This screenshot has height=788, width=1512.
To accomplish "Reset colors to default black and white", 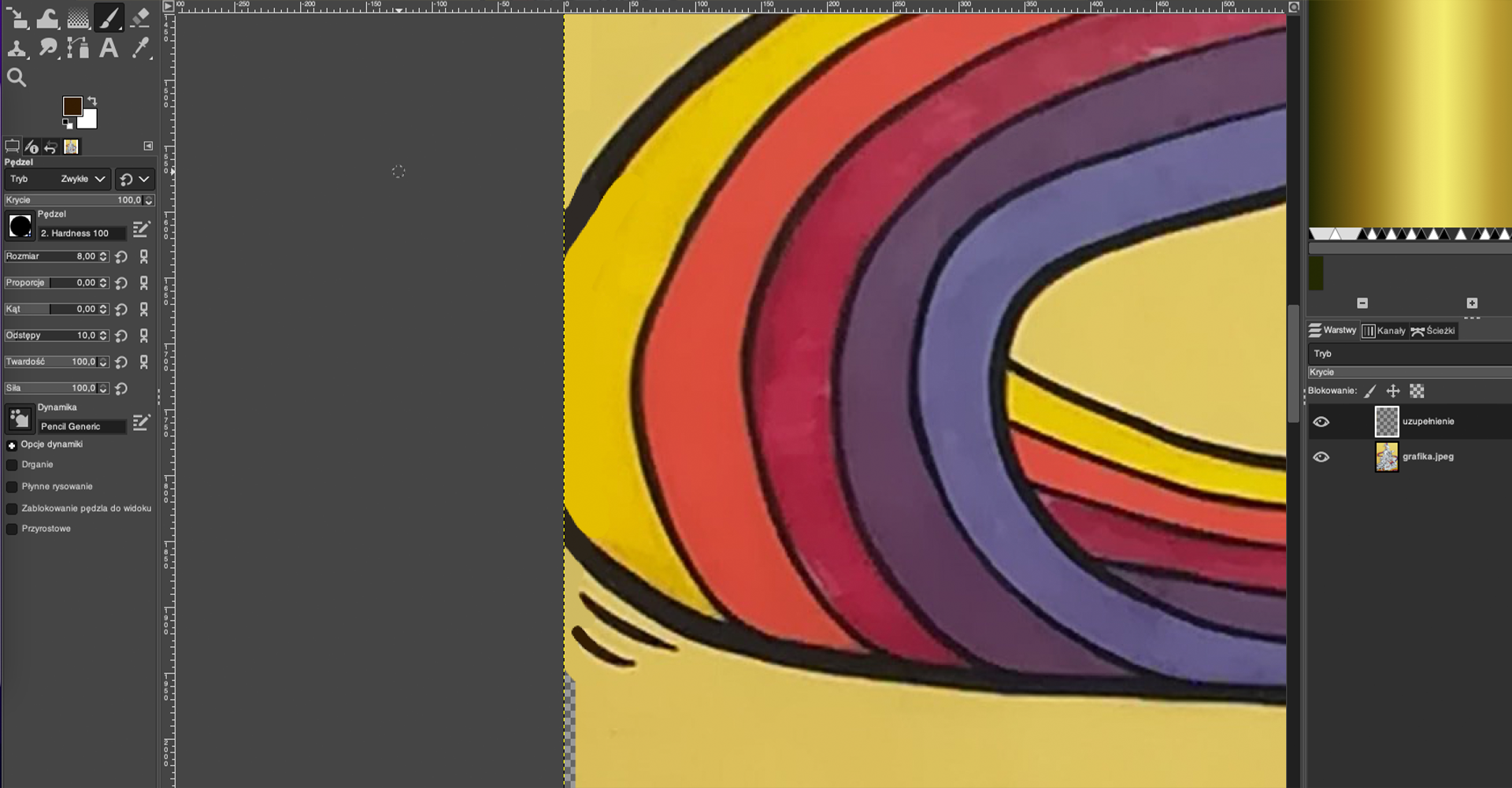I will pos(67,124).
